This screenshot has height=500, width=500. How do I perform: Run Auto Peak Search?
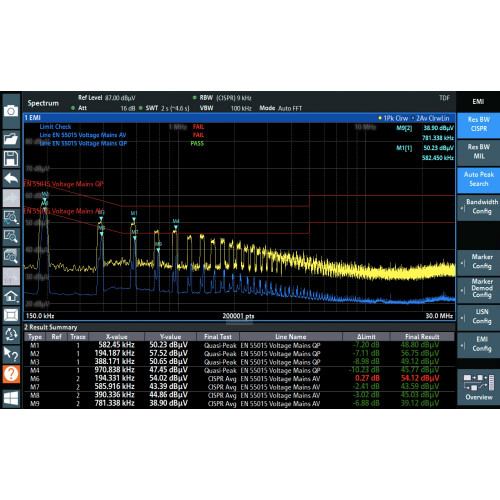click(478, 179)
